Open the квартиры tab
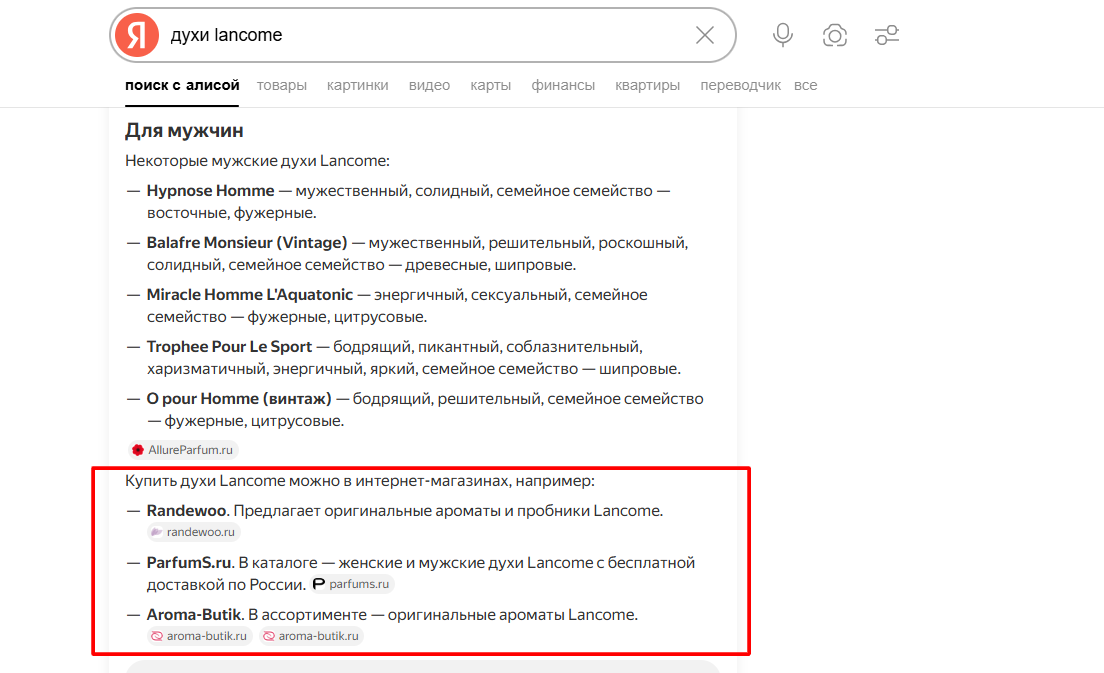The image size is (1104, 673). pyautogui.click(x=648, y=85)
